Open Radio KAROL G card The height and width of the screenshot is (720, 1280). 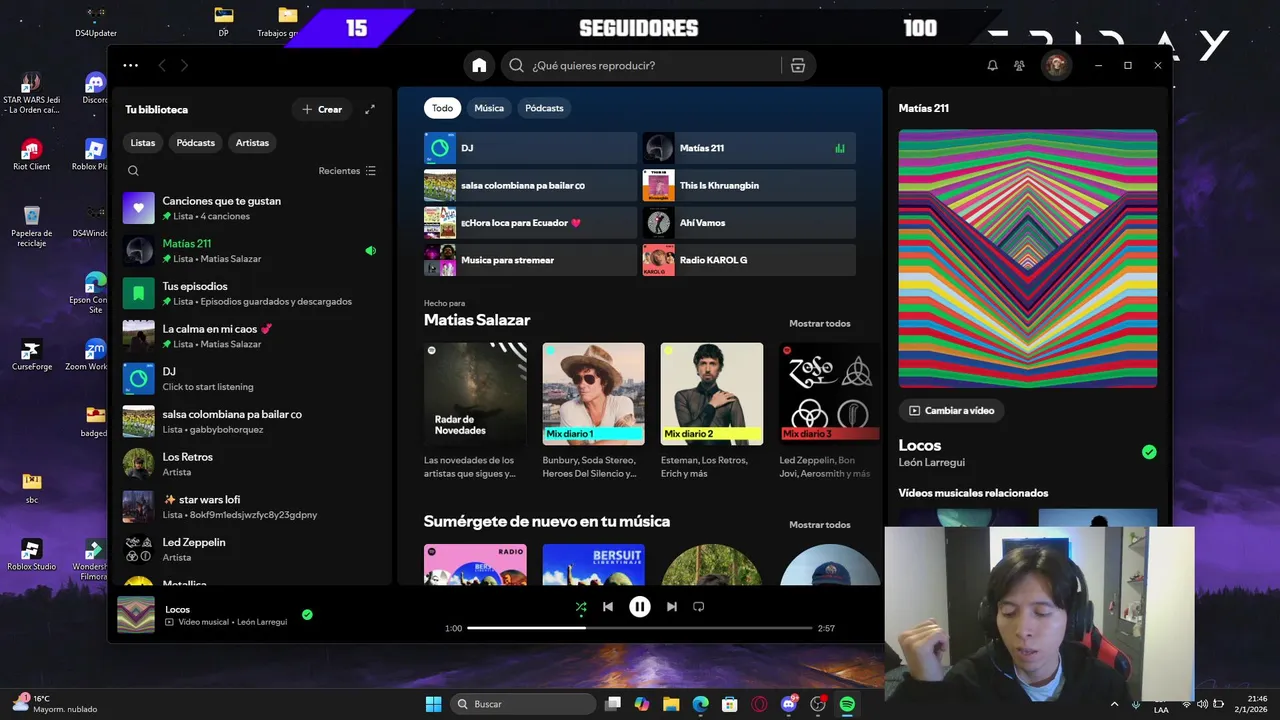[x=748, y=260]
